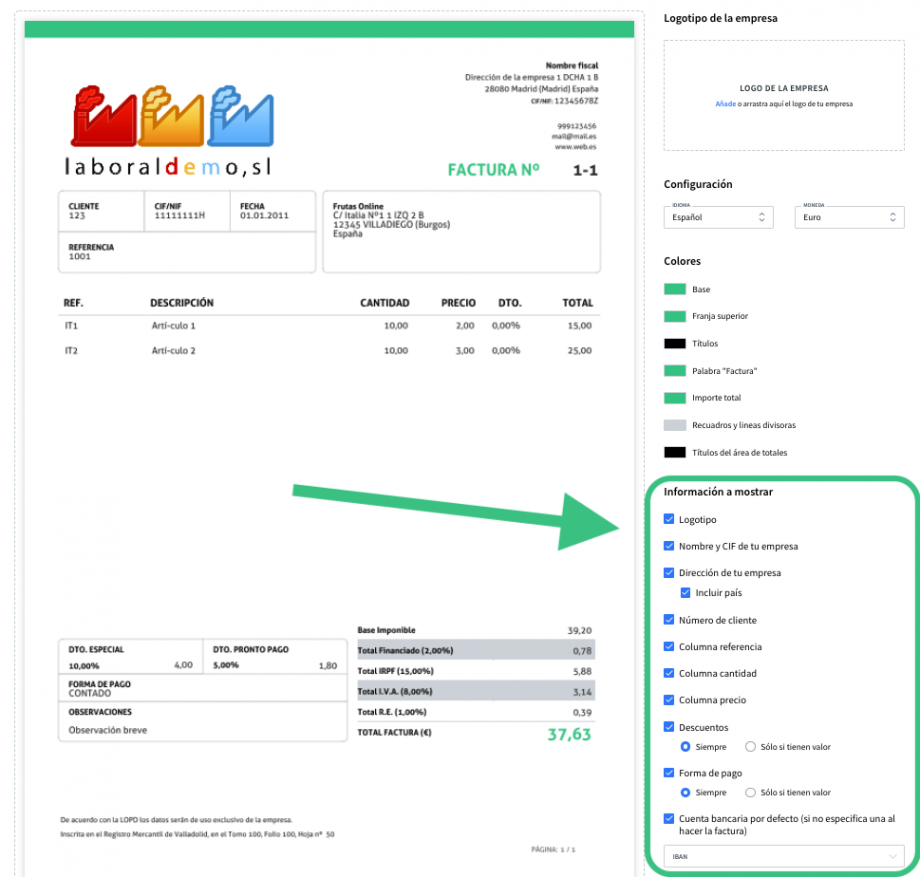Pick the Palabra "Factura" color swatch
This screenshot has height=877, width=920.
(675, 371)
